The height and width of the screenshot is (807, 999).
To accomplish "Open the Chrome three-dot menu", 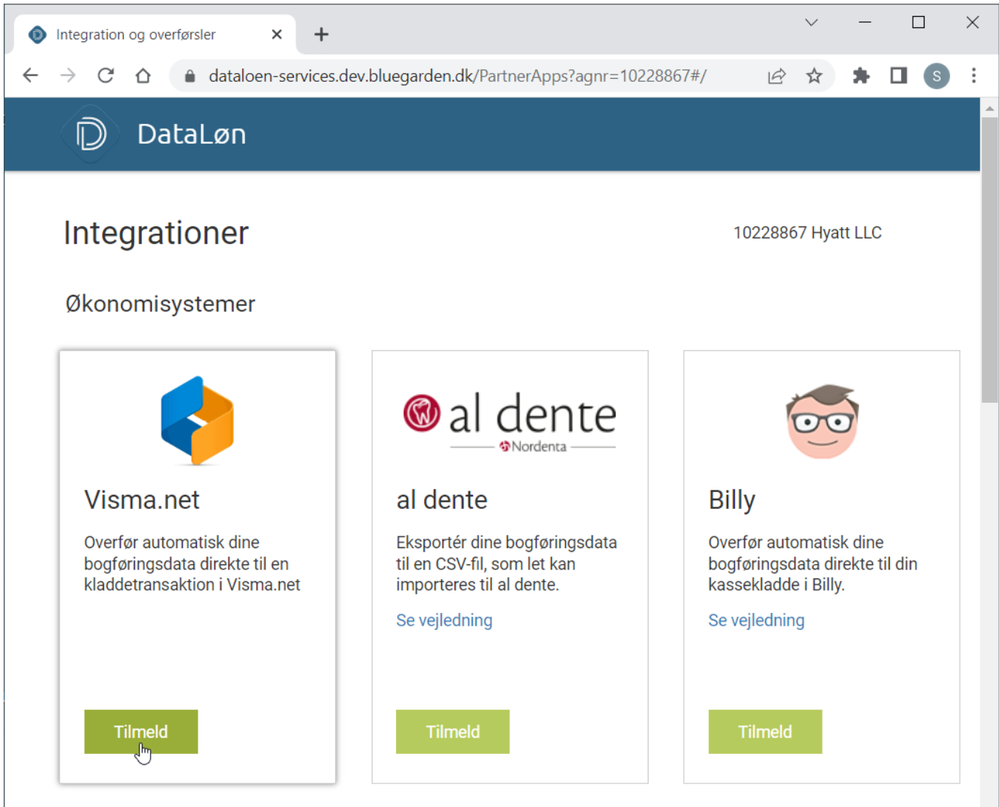I will (974, 76).
